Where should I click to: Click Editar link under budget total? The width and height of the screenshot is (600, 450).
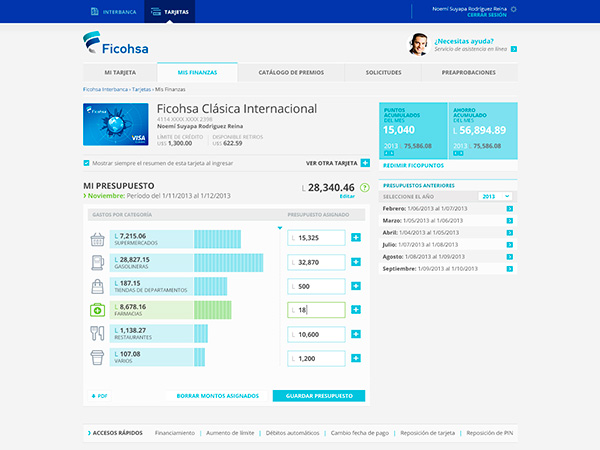pos(347,196)
